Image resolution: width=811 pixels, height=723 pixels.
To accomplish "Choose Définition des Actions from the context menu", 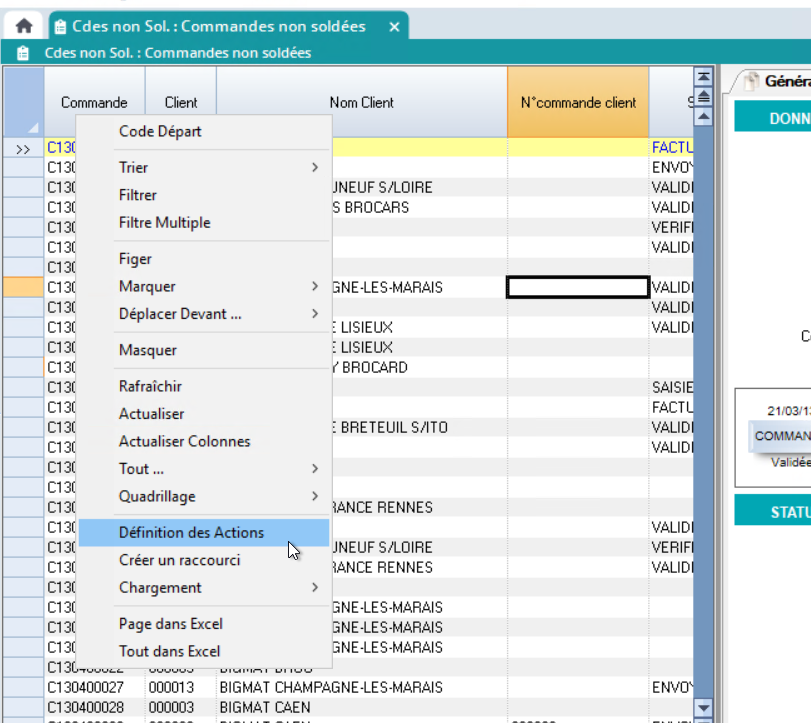I will [x=192, y=532].
